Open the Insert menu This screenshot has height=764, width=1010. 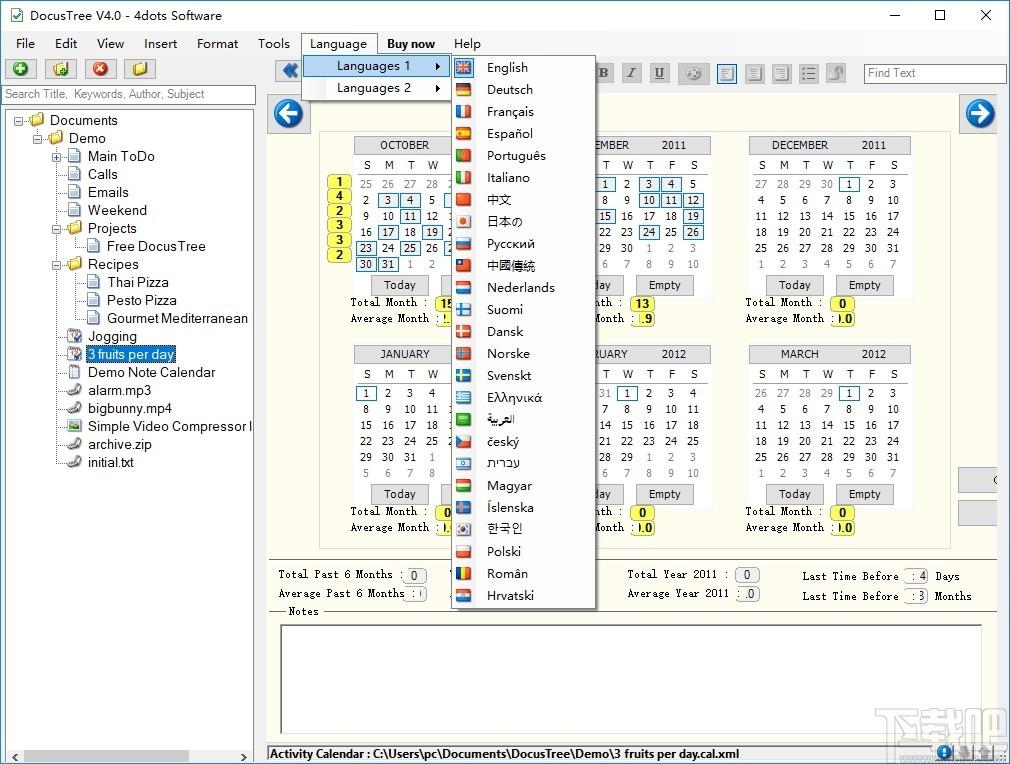160,43
